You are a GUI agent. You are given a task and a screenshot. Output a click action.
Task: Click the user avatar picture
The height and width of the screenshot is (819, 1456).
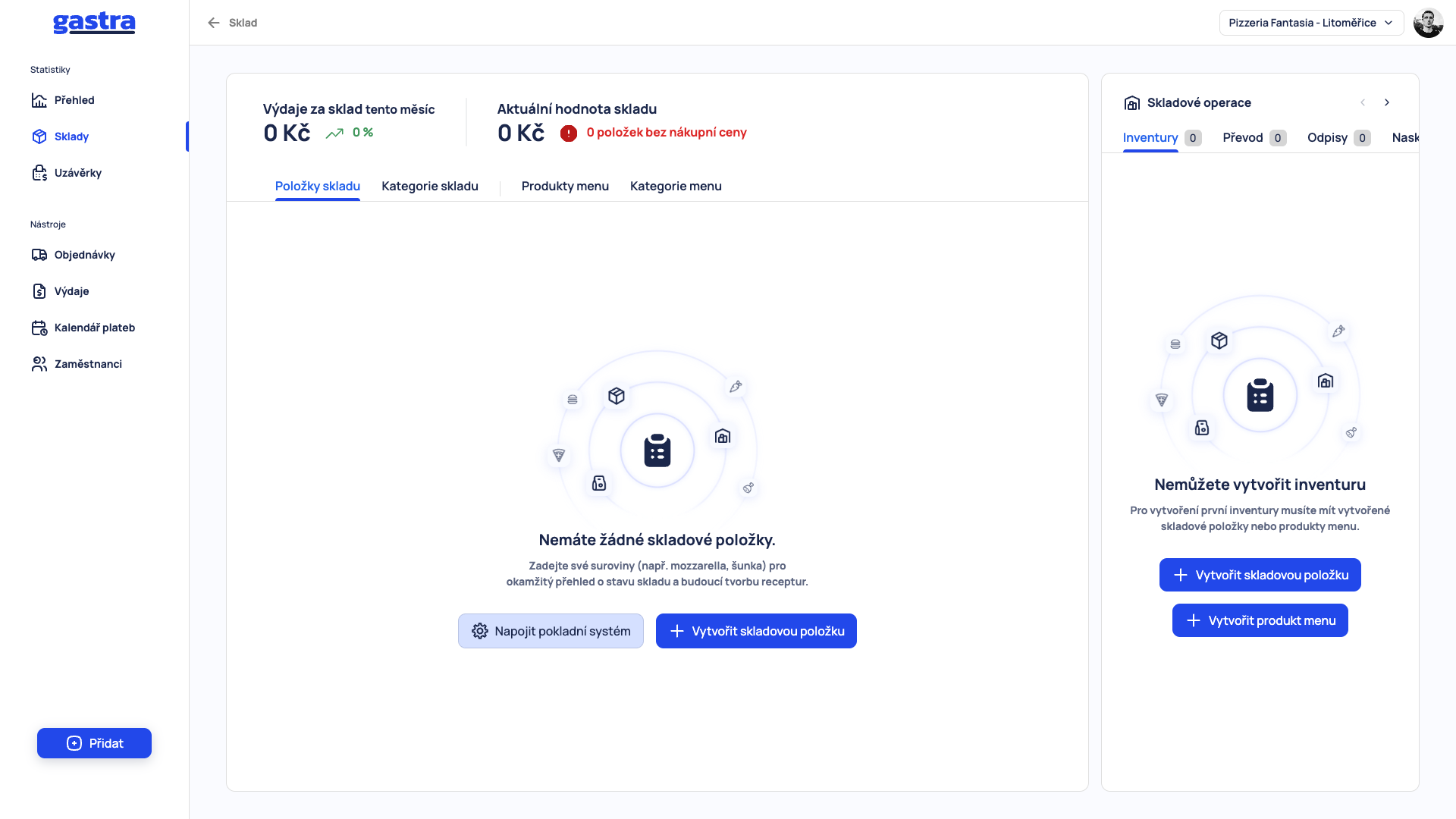(x=1428, y=23)
